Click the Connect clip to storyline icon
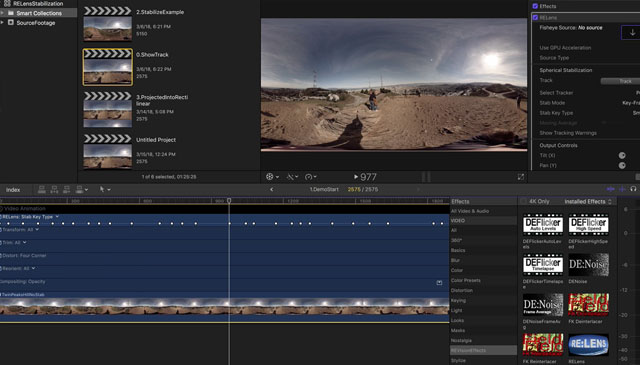Screen dimensions: 640x365 point(42,189)
